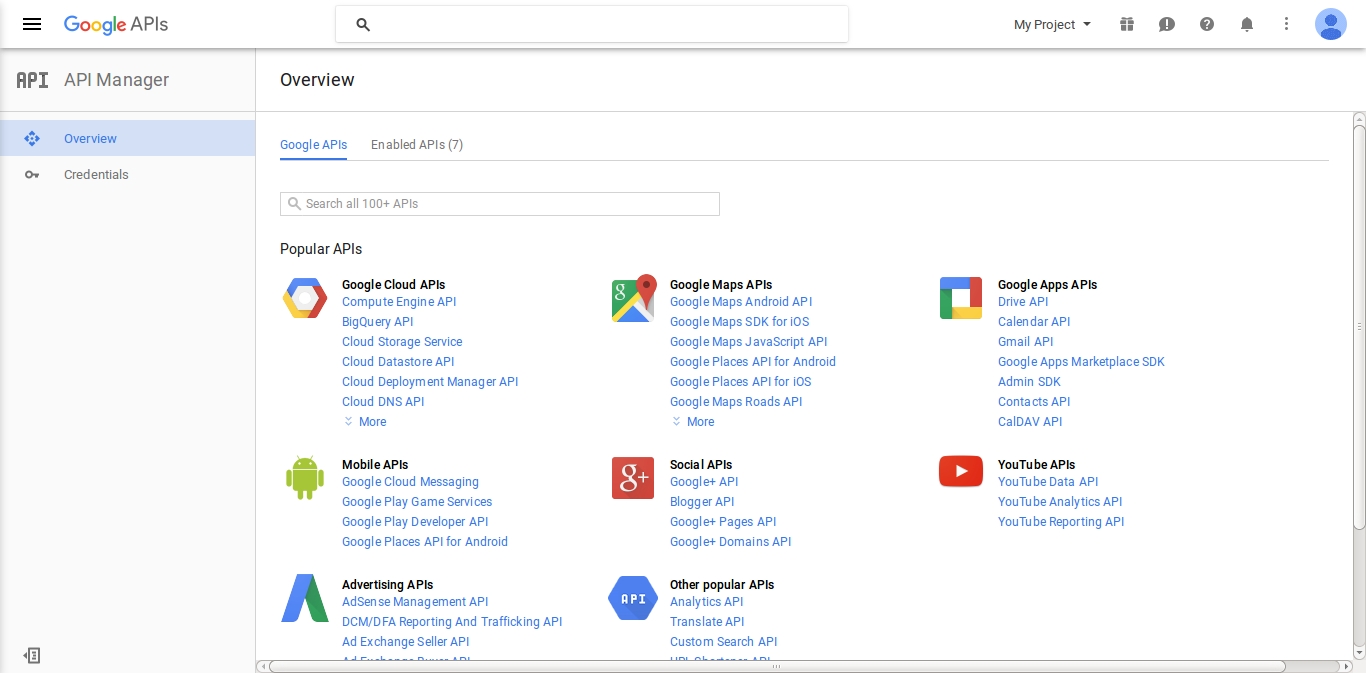
Task: Open the Compute Engine API link
Action: 399,302
